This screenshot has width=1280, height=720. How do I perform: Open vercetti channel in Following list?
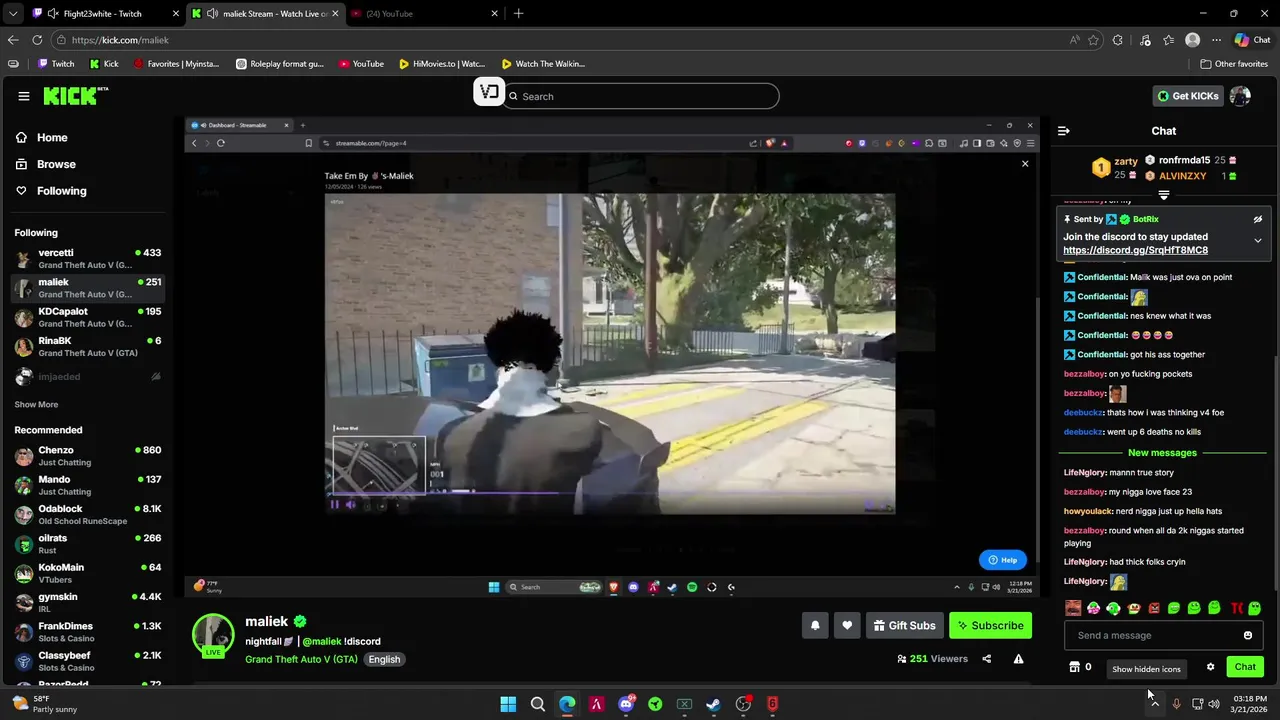[x=87, y=259]
